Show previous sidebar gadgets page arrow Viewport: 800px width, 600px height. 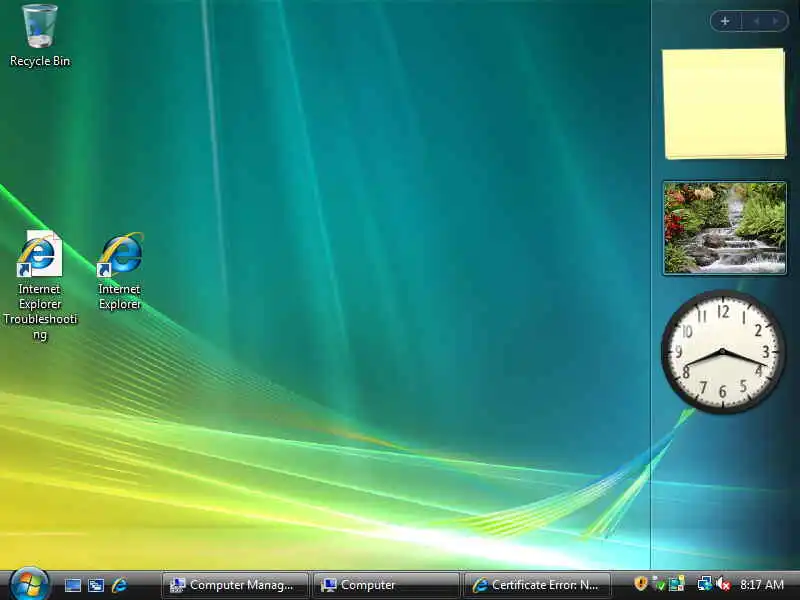click(x=757, y=21)
